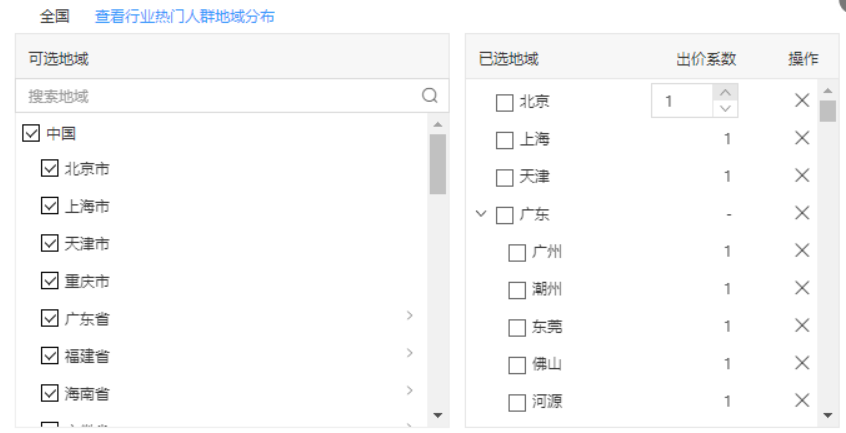This screenshot has height=433, width=846.
Task: Click the search magnifier icon
Action: [430, 96]
